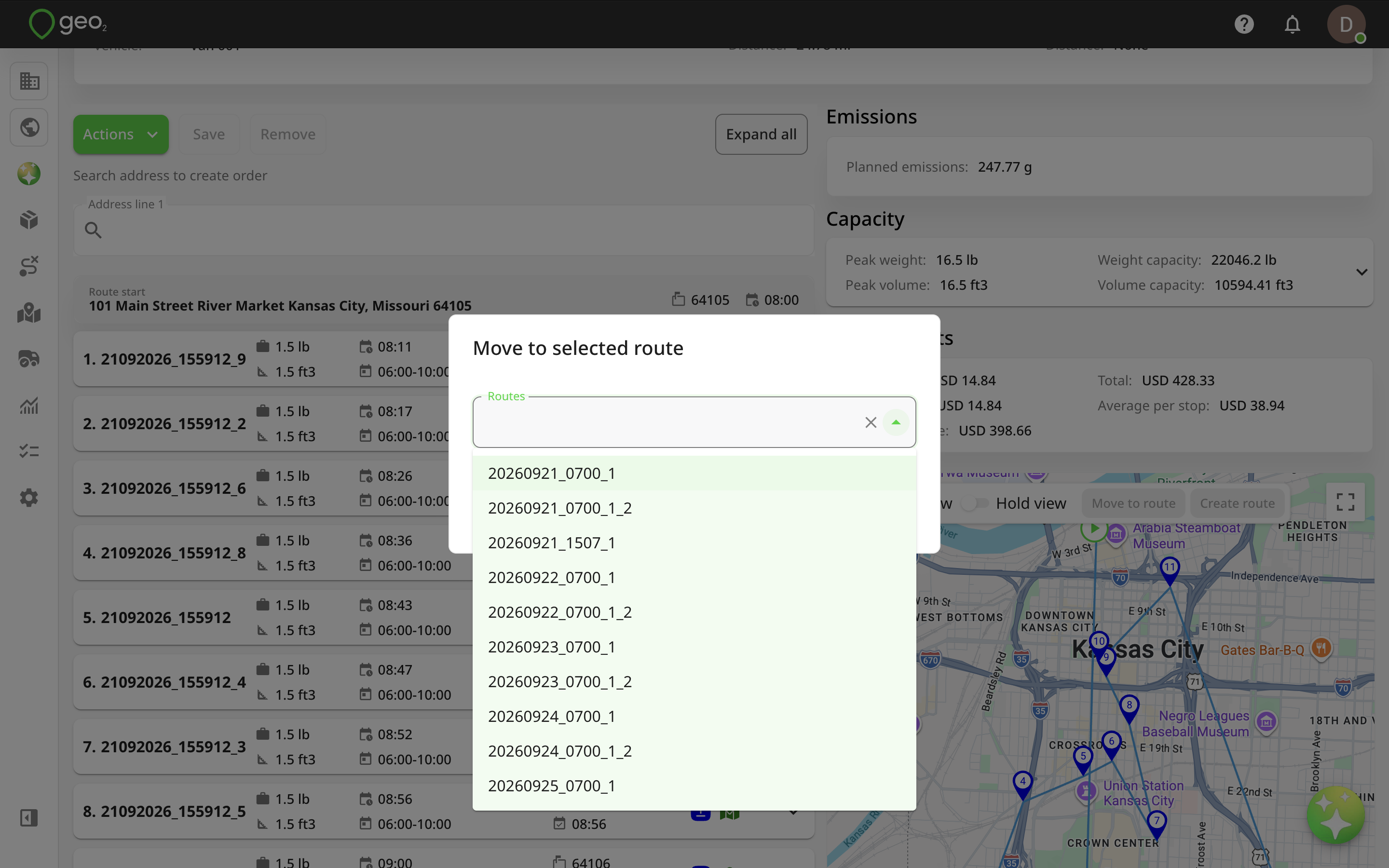Choose route 20260922_0700_1_2
This screenshot has height=868, width=1389.
[x=694, y=612]
